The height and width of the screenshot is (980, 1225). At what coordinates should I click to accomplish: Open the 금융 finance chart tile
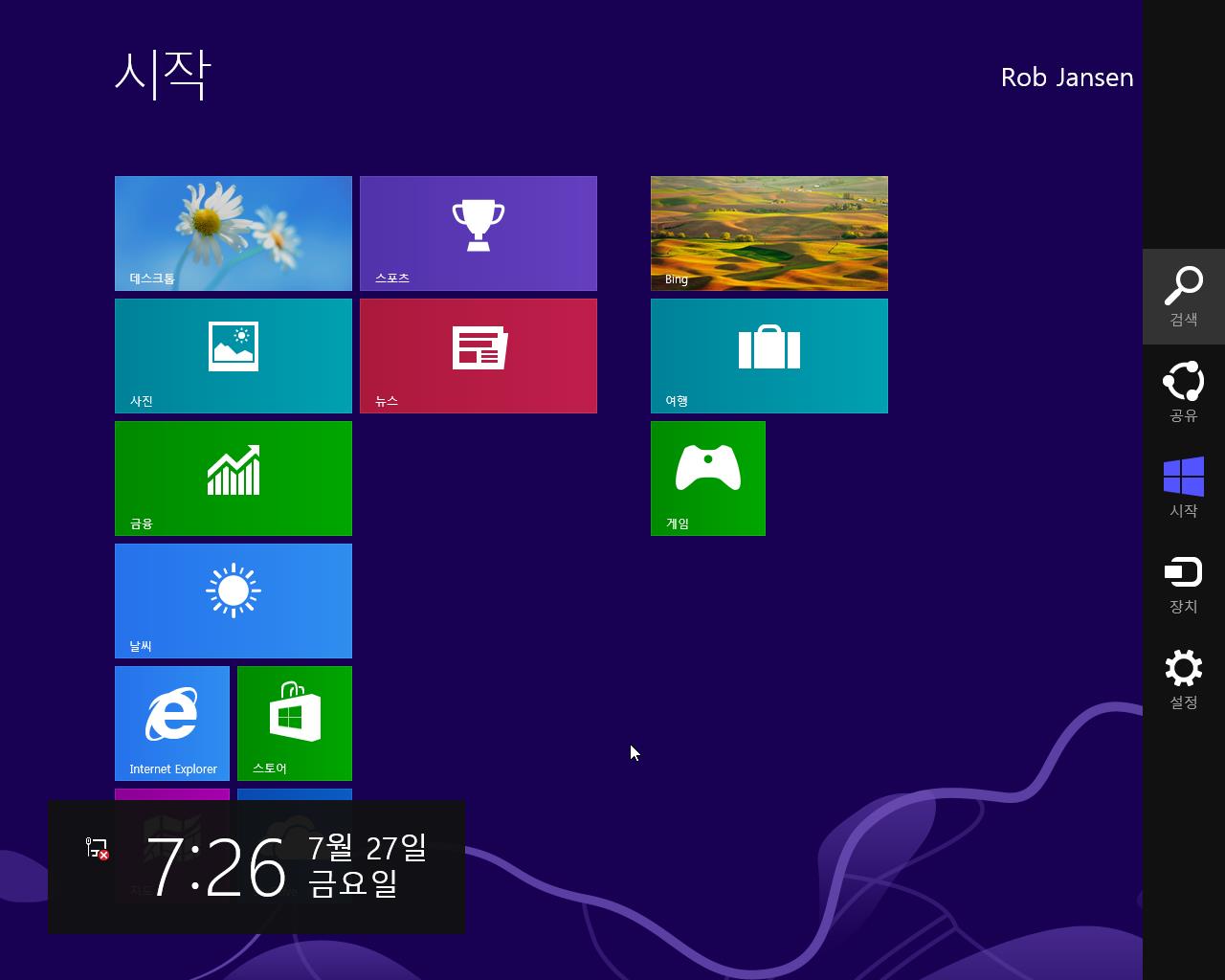[234, 479]
